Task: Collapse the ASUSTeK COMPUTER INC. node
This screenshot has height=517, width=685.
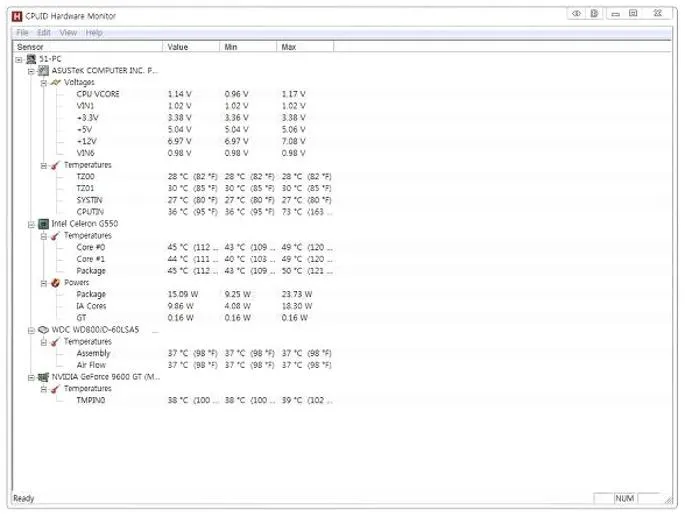Action: click(x=31, y=72)
